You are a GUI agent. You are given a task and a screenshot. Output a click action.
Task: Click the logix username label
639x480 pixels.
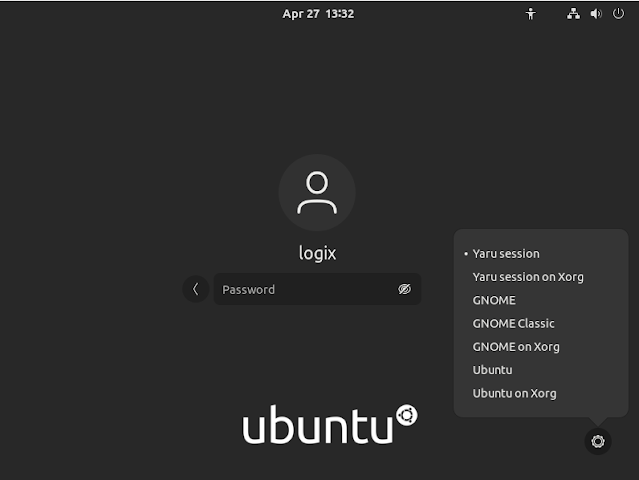(x=317, y=253)
